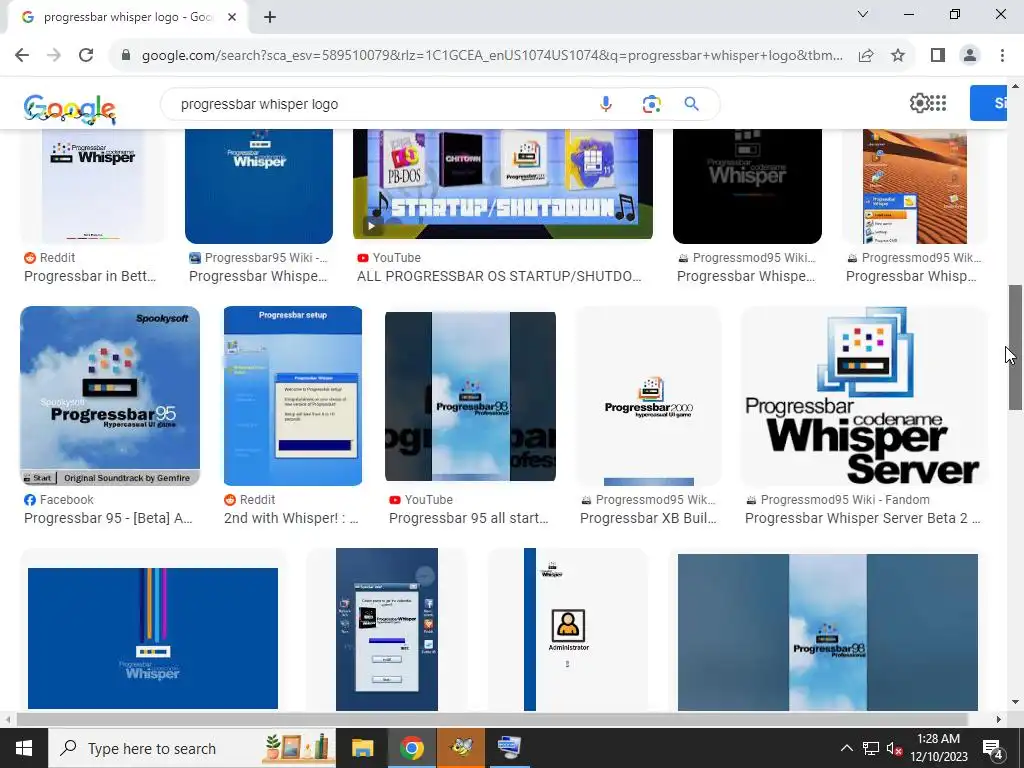This screenshot has height=768, width=1024.
Task: Open a new browser tab
Action: click(270, 17)
